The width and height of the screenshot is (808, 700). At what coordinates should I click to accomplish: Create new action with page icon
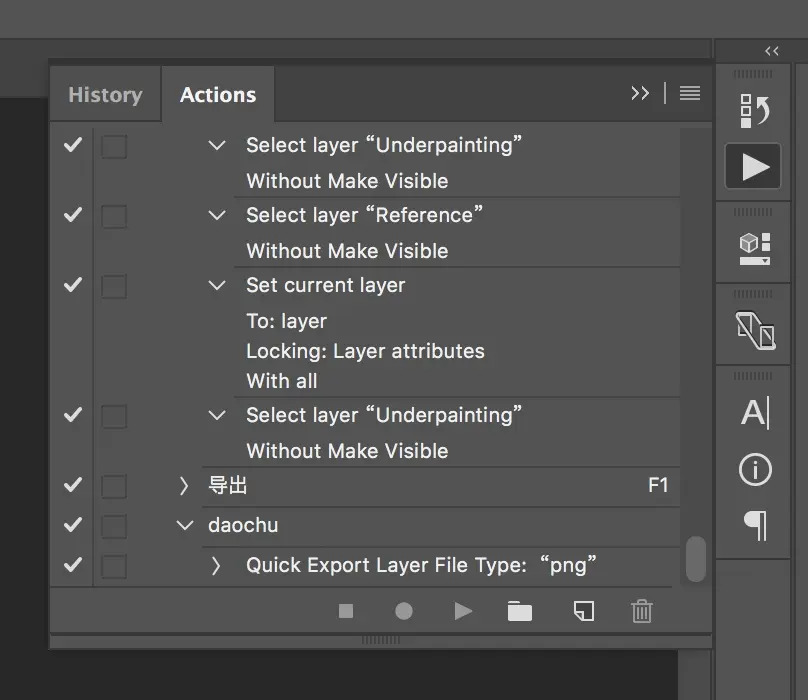pyautogui.click(x=583, y=611)
